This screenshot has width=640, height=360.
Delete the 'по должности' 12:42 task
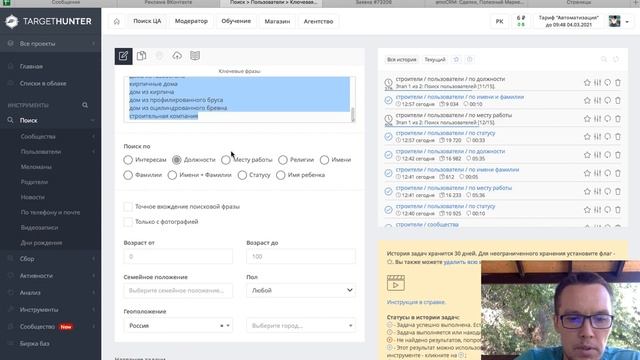pyautogui.click(x=618, y=155)
